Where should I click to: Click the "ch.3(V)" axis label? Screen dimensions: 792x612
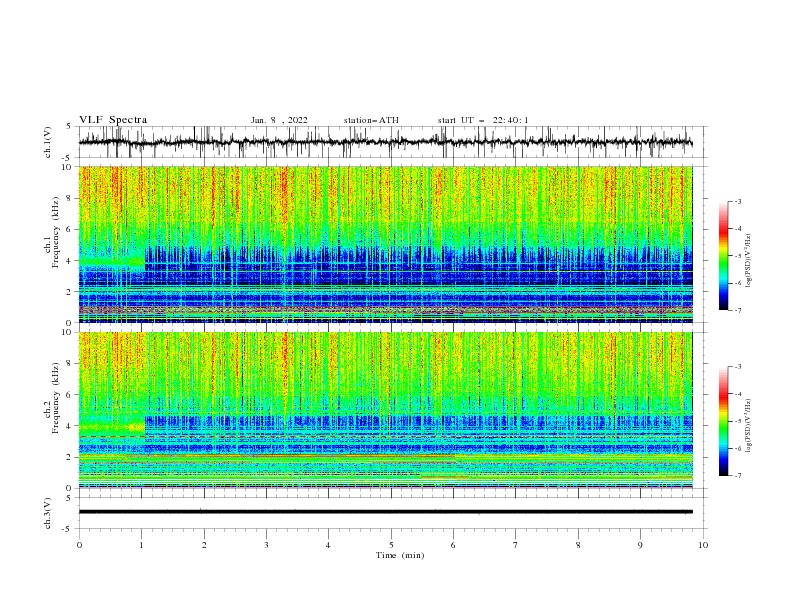point(48,513)
